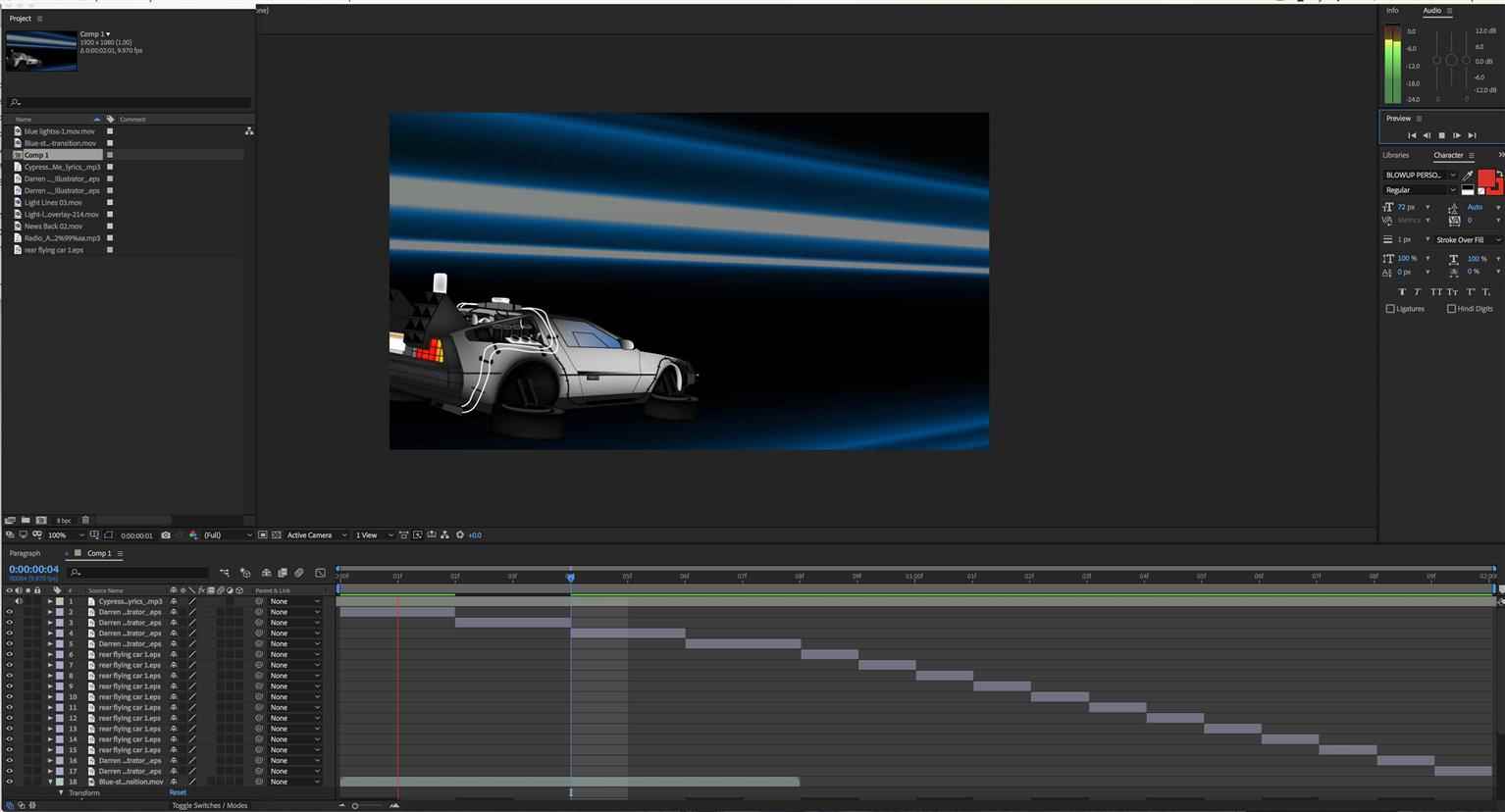Viewport: 1505px width, 812px height.
Task: Swap fill and stroke colors arrow
Action: pyautogui.click(x=1500, y=173)
